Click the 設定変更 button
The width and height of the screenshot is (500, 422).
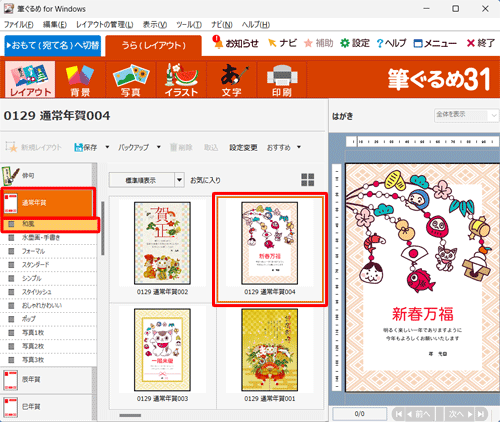[243, 147]
